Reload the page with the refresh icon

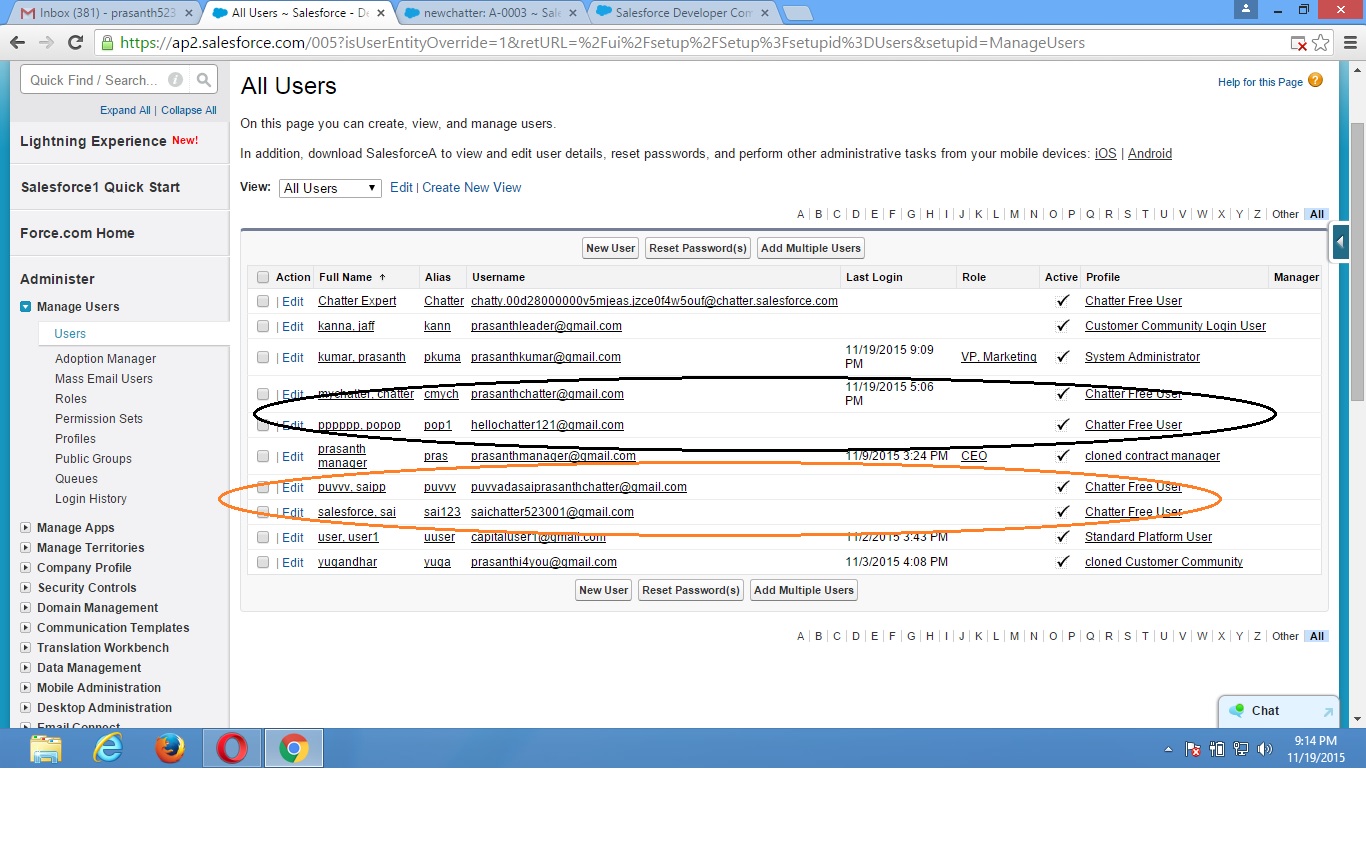click(75, 43)
